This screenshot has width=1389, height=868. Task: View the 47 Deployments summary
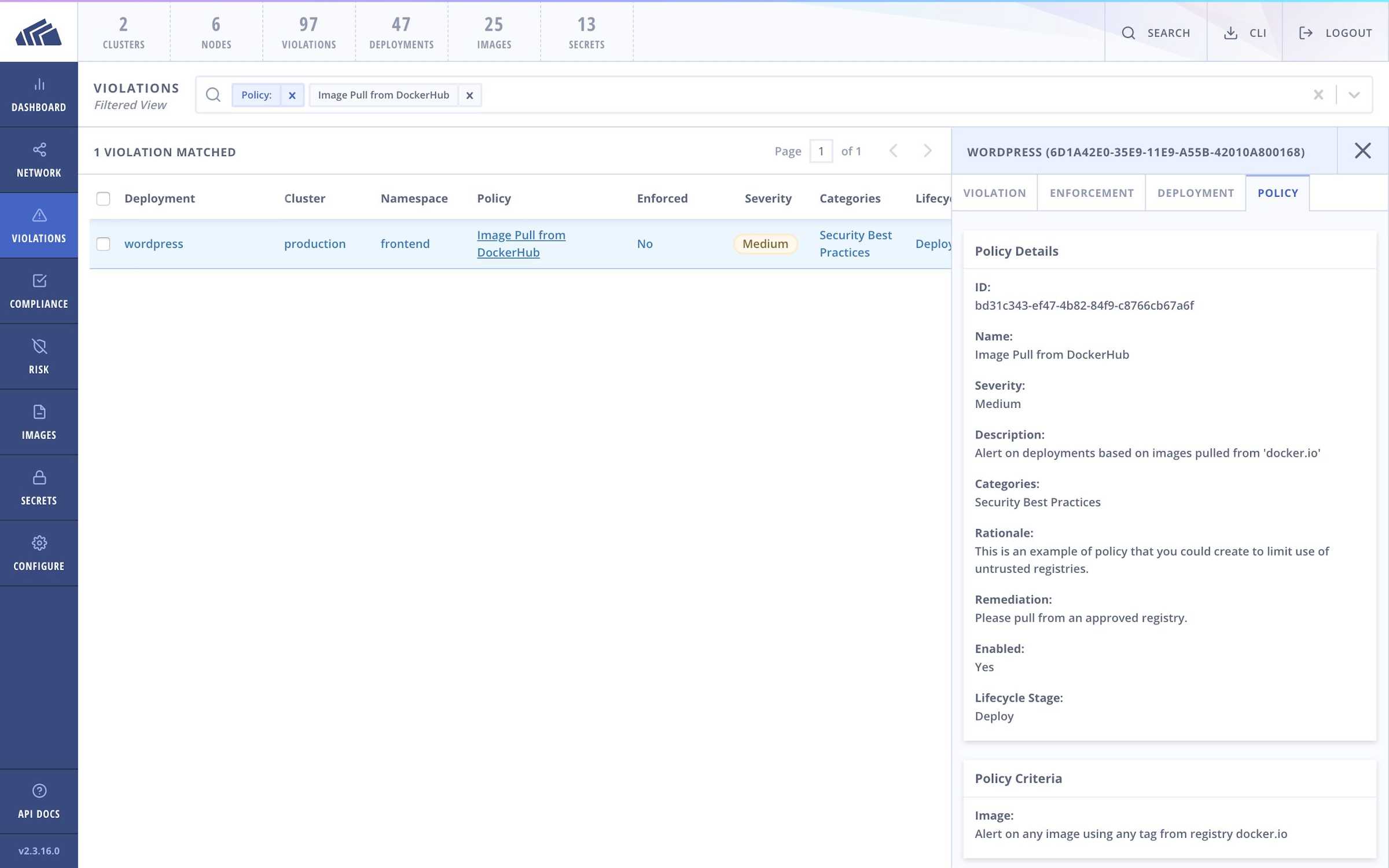point(402,32)
